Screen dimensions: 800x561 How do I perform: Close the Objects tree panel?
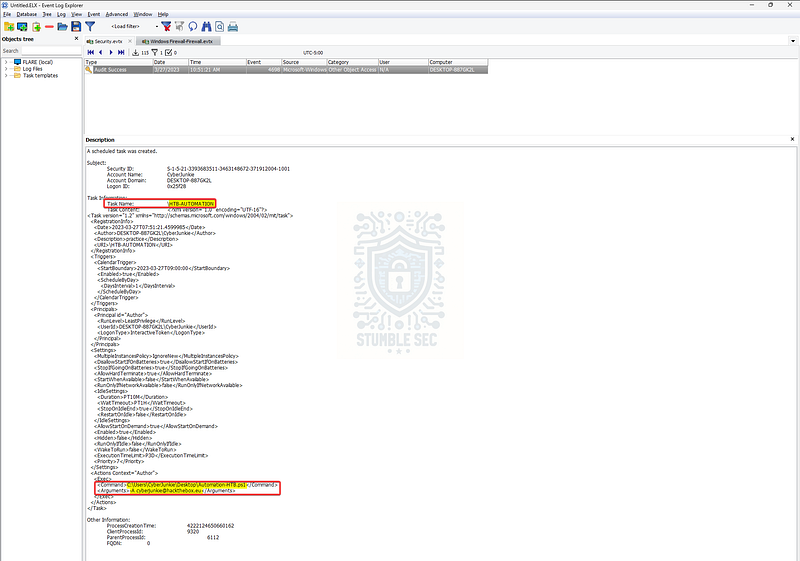tap(77, 39)
